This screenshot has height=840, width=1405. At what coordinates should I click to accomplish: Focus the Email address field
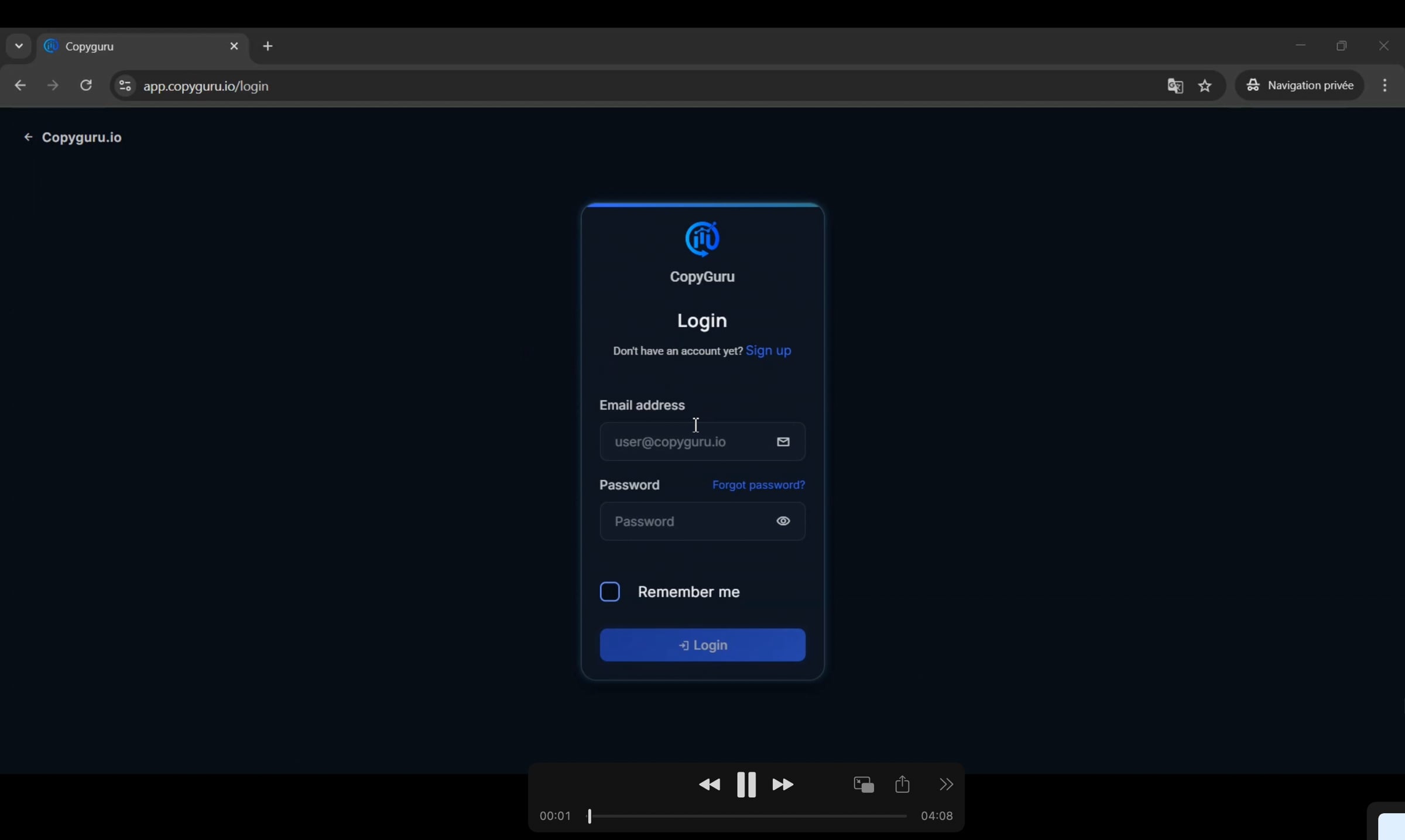tap(702, 441)
